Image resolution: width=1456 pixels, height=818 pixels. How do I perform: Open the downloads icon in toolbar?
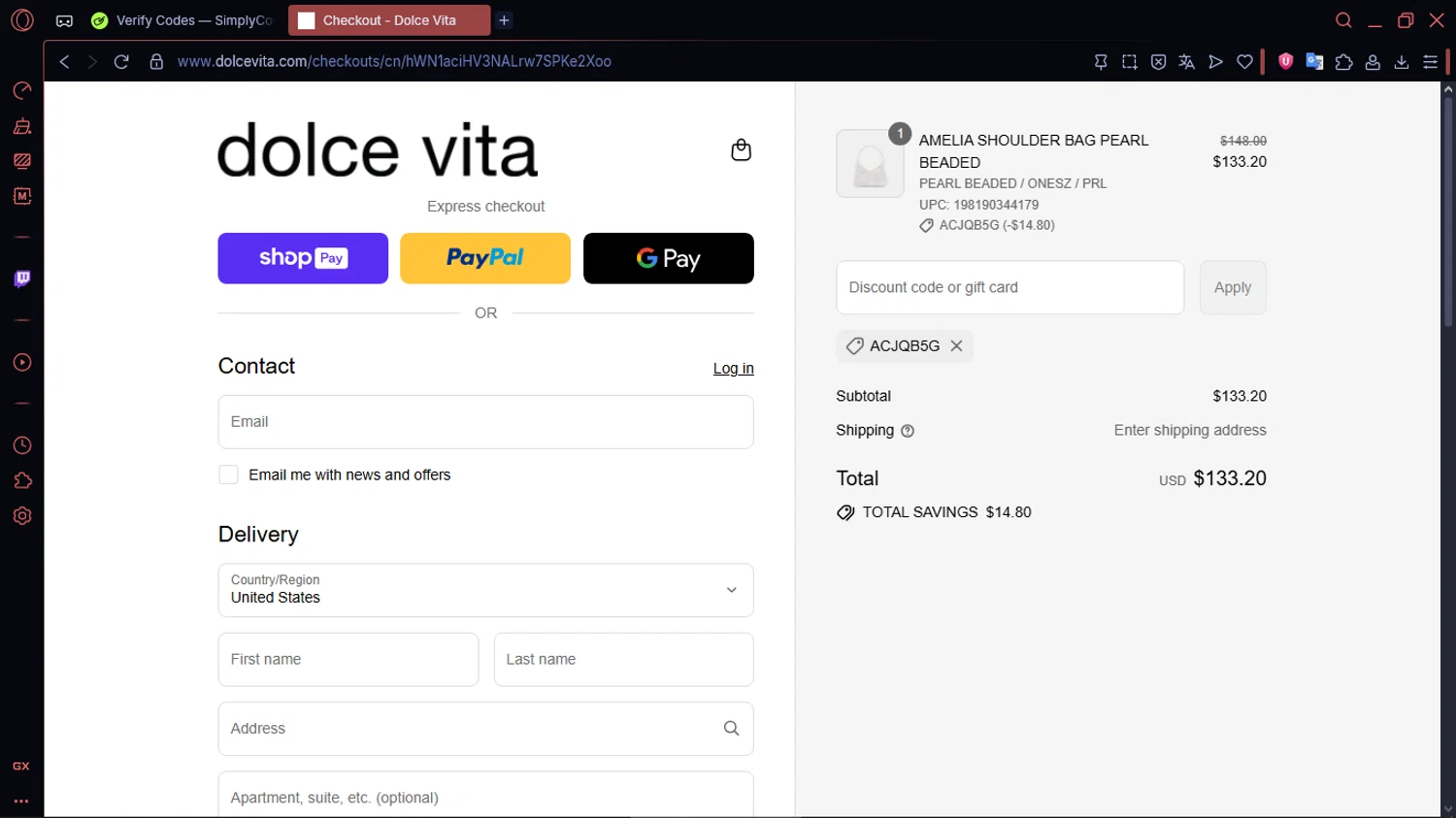[x=1402, y=62]
